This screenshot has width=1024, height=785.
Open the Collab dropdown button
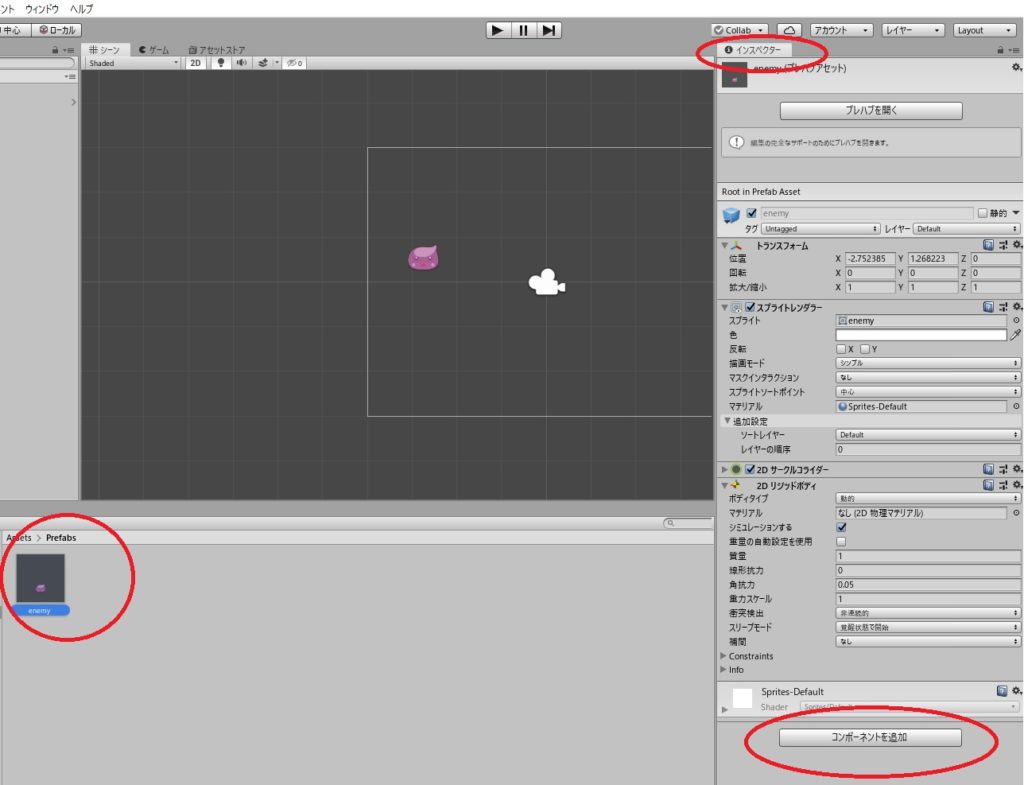(739, 30)
